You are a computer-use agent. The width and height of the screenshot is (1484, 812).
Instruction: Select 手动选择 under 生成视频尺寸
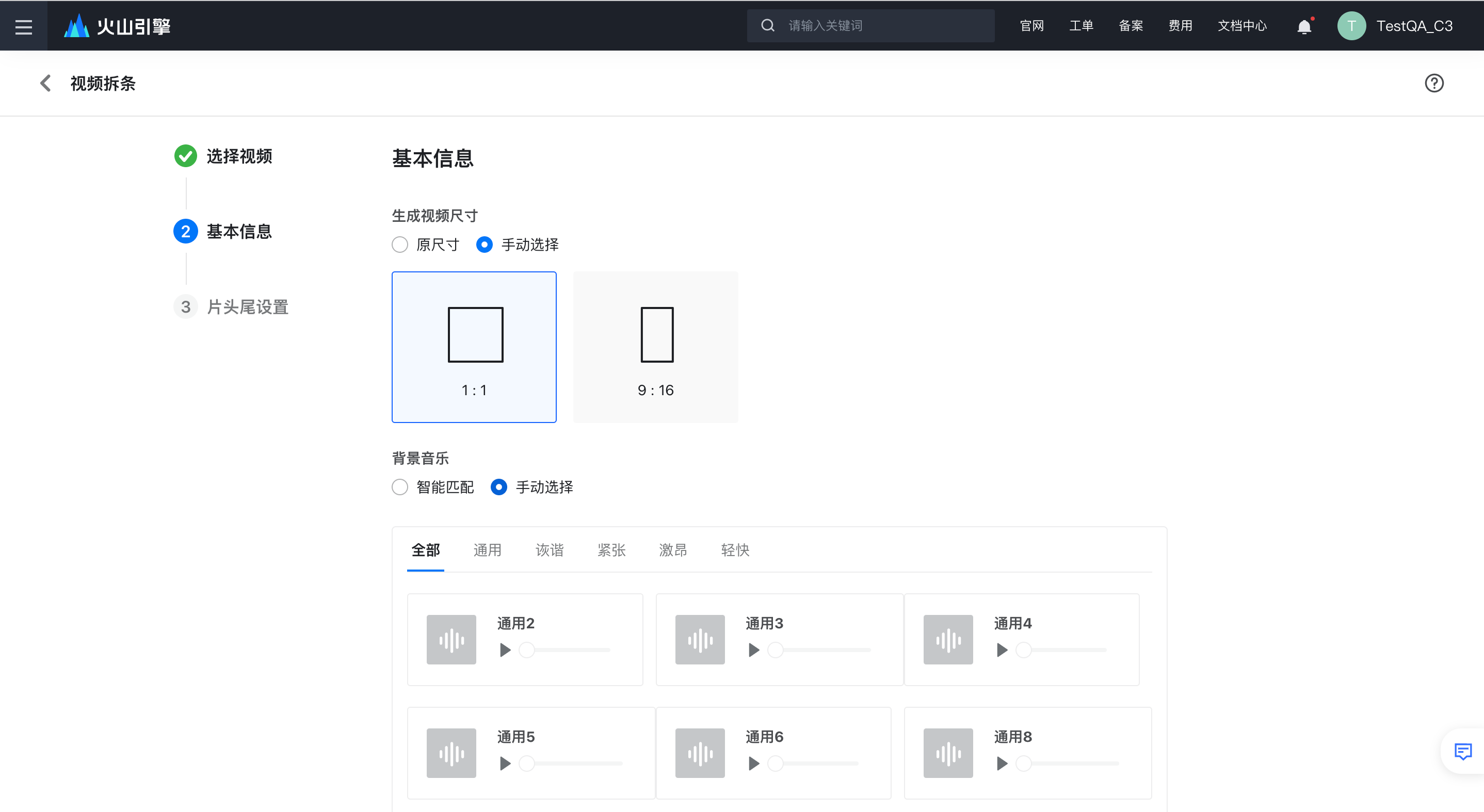(485, 245)
